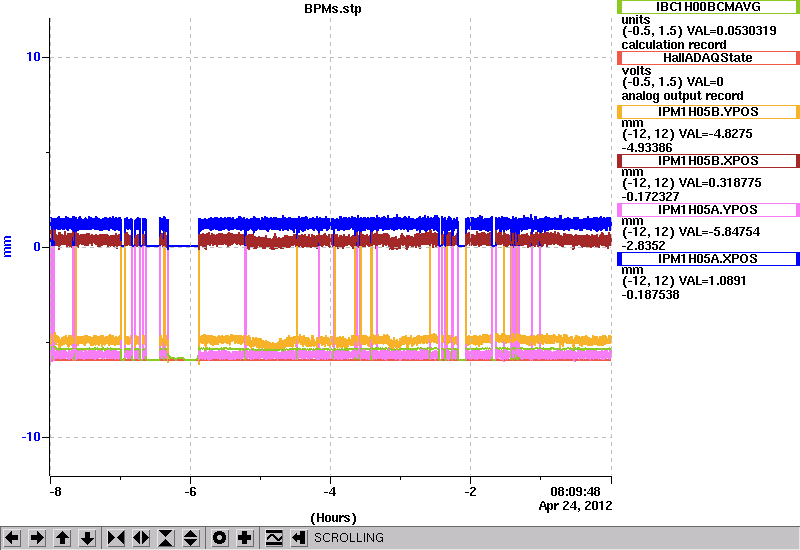The height and width of the screenshot is (550, 800).
Task: Expand time axis with the outward-pointing triangles icon
Action: pos(141,538)
